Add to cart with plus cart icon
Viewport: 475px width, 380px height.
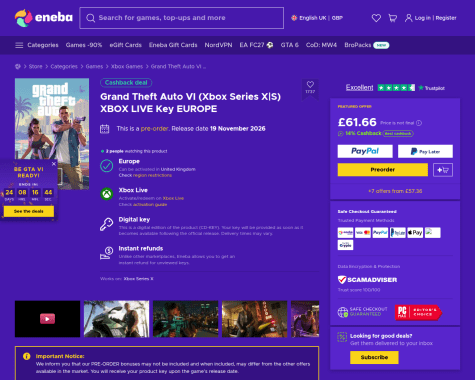[443, 170]
